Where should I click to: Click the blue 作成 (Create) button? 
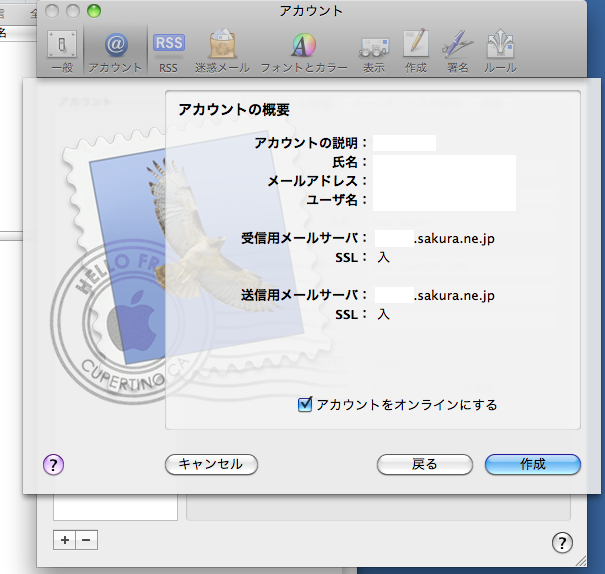[x=532, y=464]
